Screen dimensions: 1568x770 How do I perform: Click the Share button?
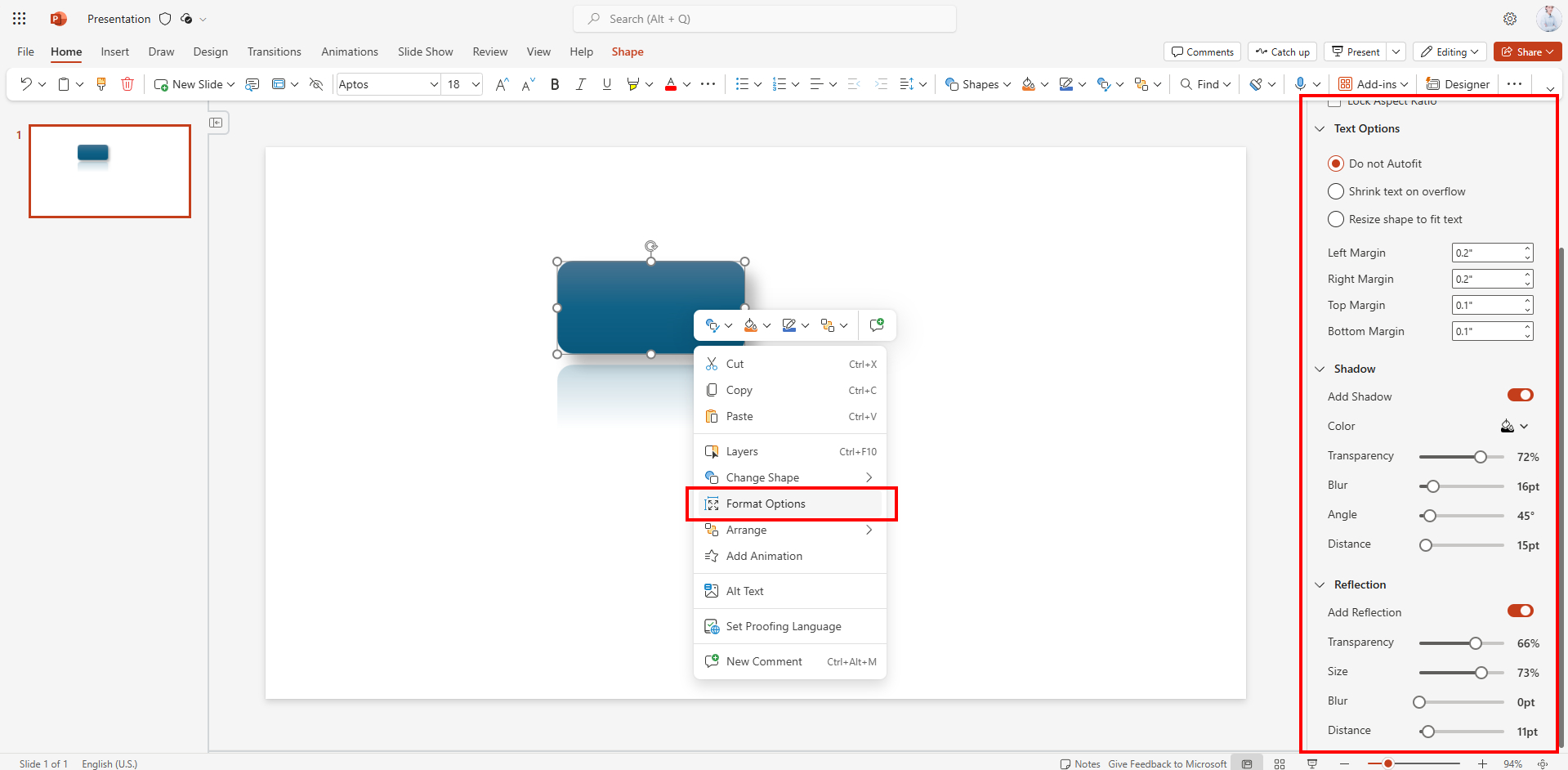[x=1527, y=51]
